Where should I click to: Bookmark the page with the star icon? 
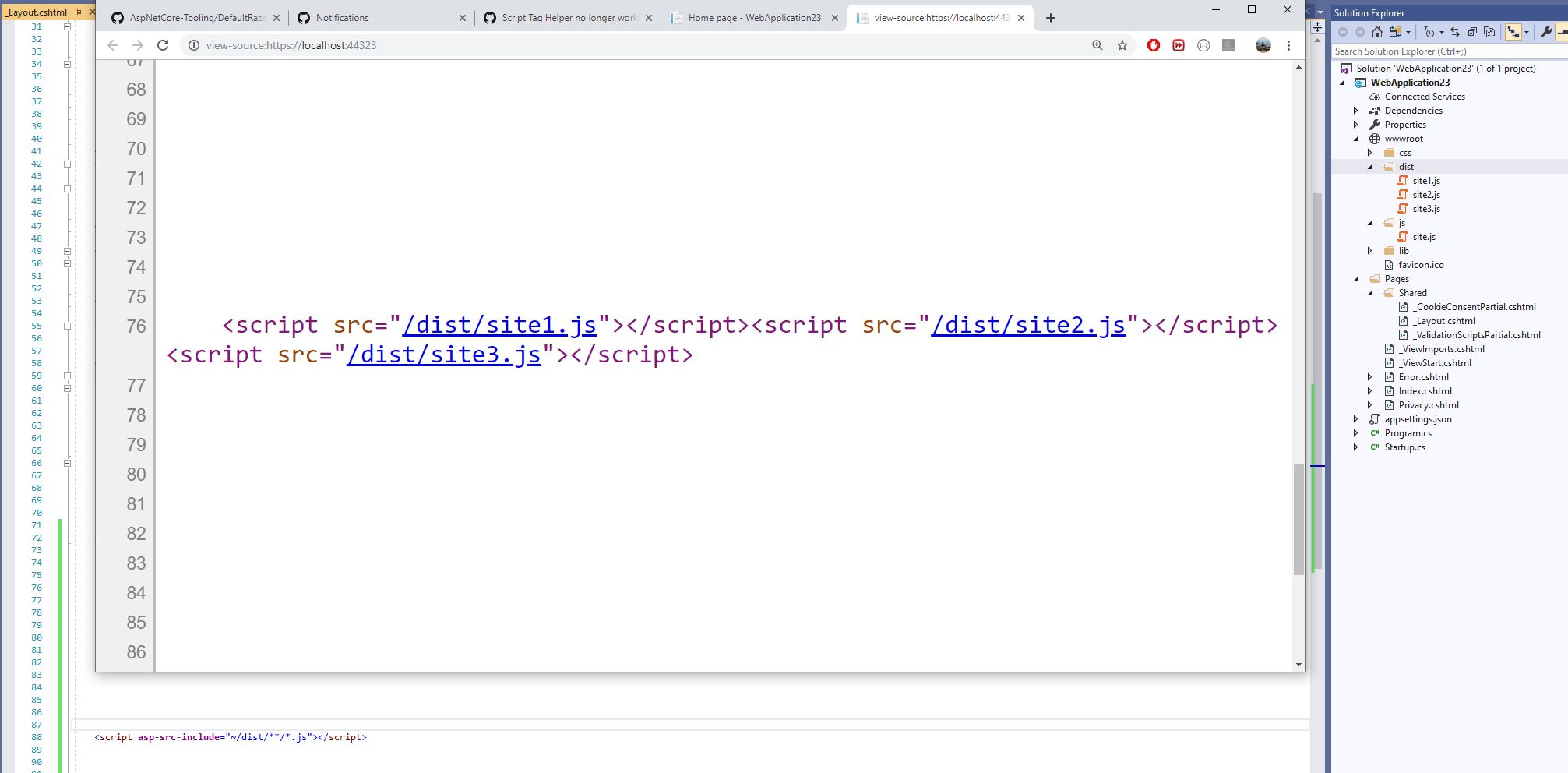[x=1123, y=45]
